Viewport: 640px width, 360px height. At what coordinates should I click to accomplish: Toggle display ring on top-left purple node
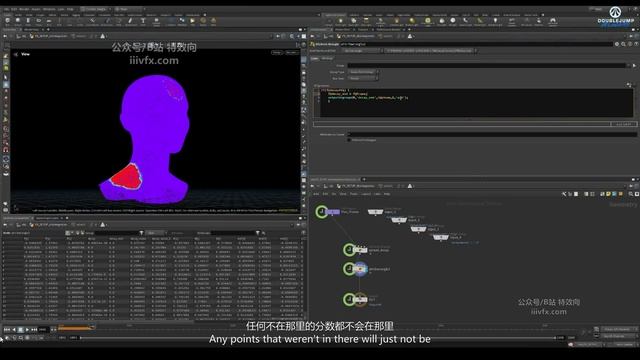tap(322, 211)
